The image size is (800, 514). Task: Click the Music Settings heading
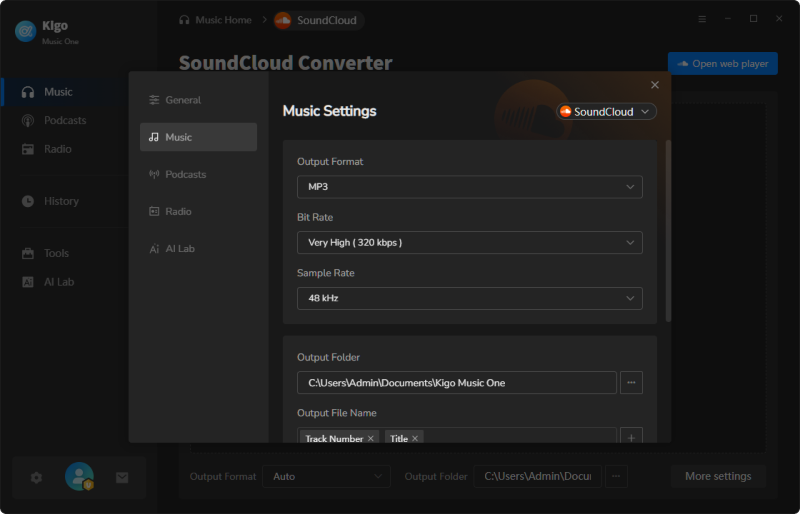coord(330,111)
